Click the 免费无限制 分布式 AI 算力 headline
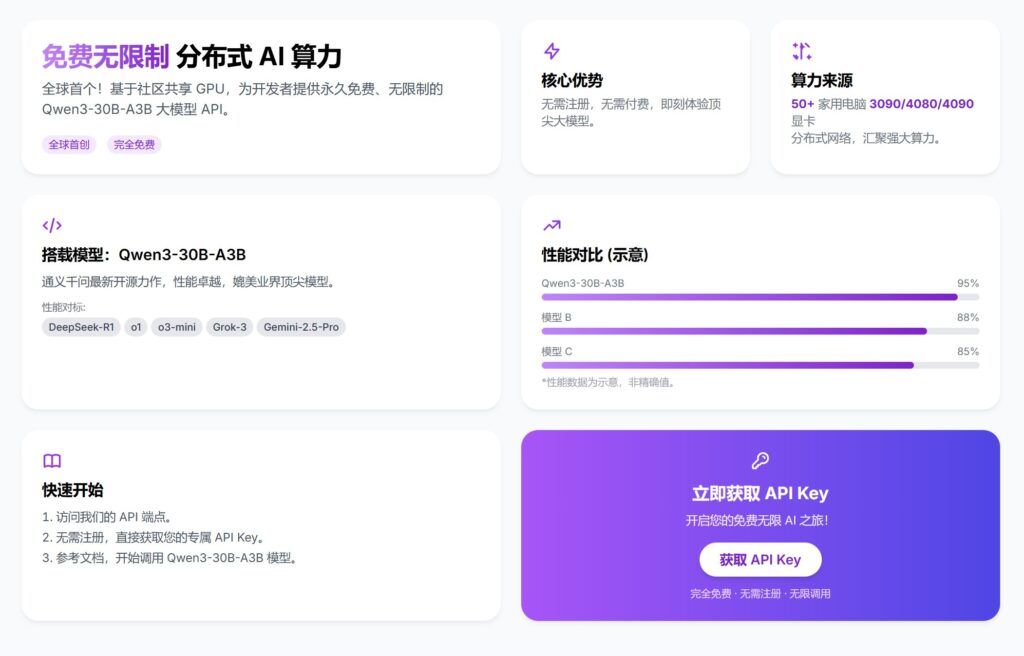This screenshot has width=1024, height=656. click(x=192, y=57)
